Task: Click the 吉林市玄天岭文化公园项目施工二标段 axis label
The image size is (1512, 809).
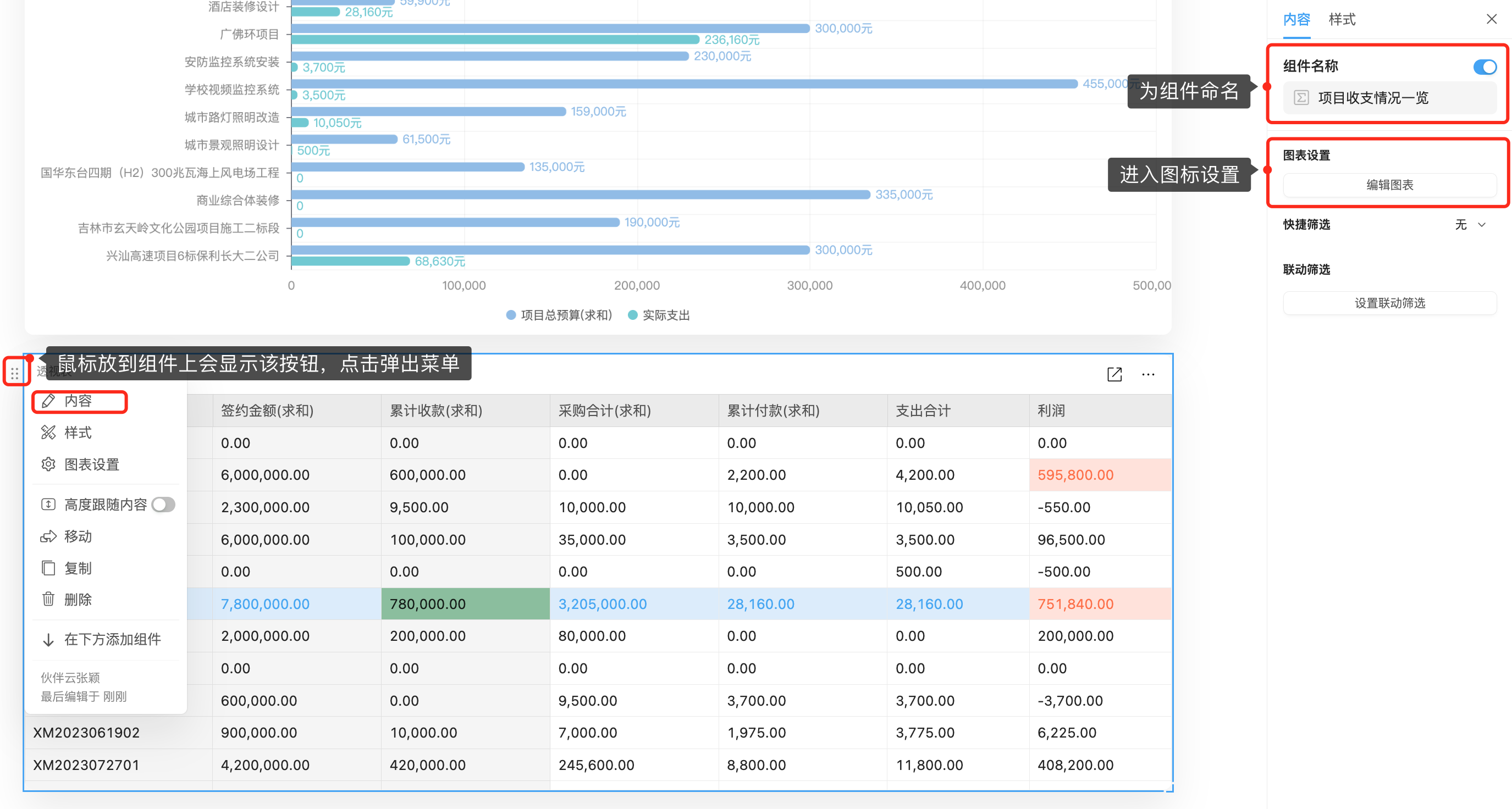Action: coord(179,228)
